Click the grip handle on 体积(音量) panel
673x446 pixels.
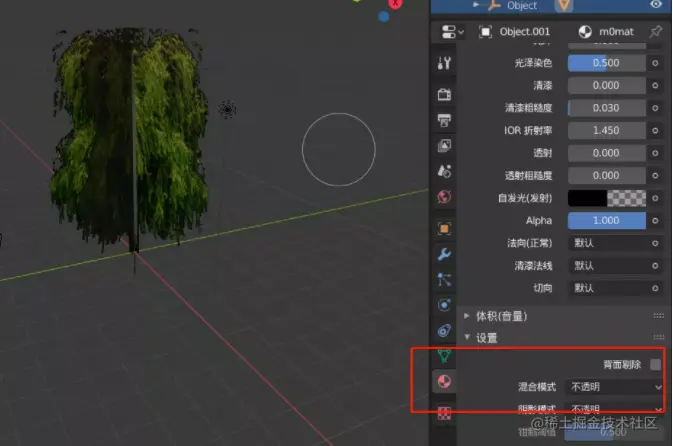pos(658,316)
